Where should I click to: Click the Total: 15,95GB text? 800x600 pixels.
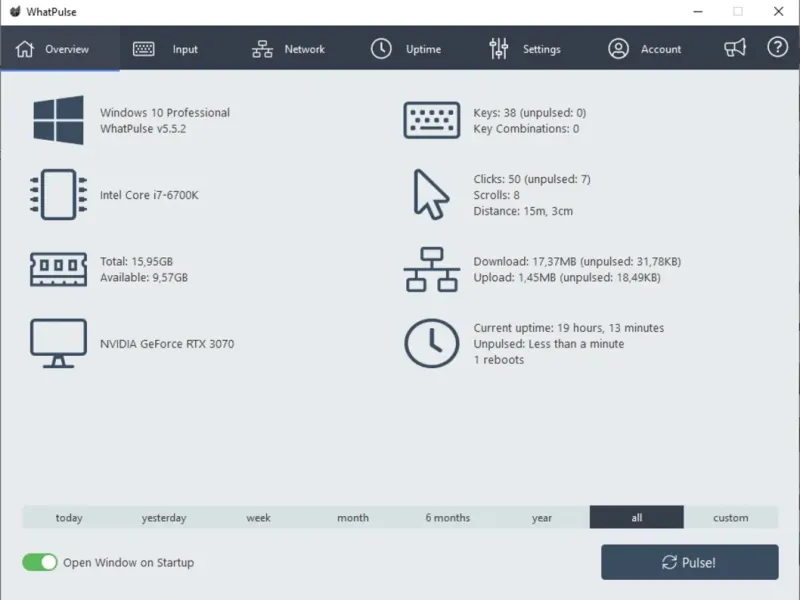tap(136, 261)
